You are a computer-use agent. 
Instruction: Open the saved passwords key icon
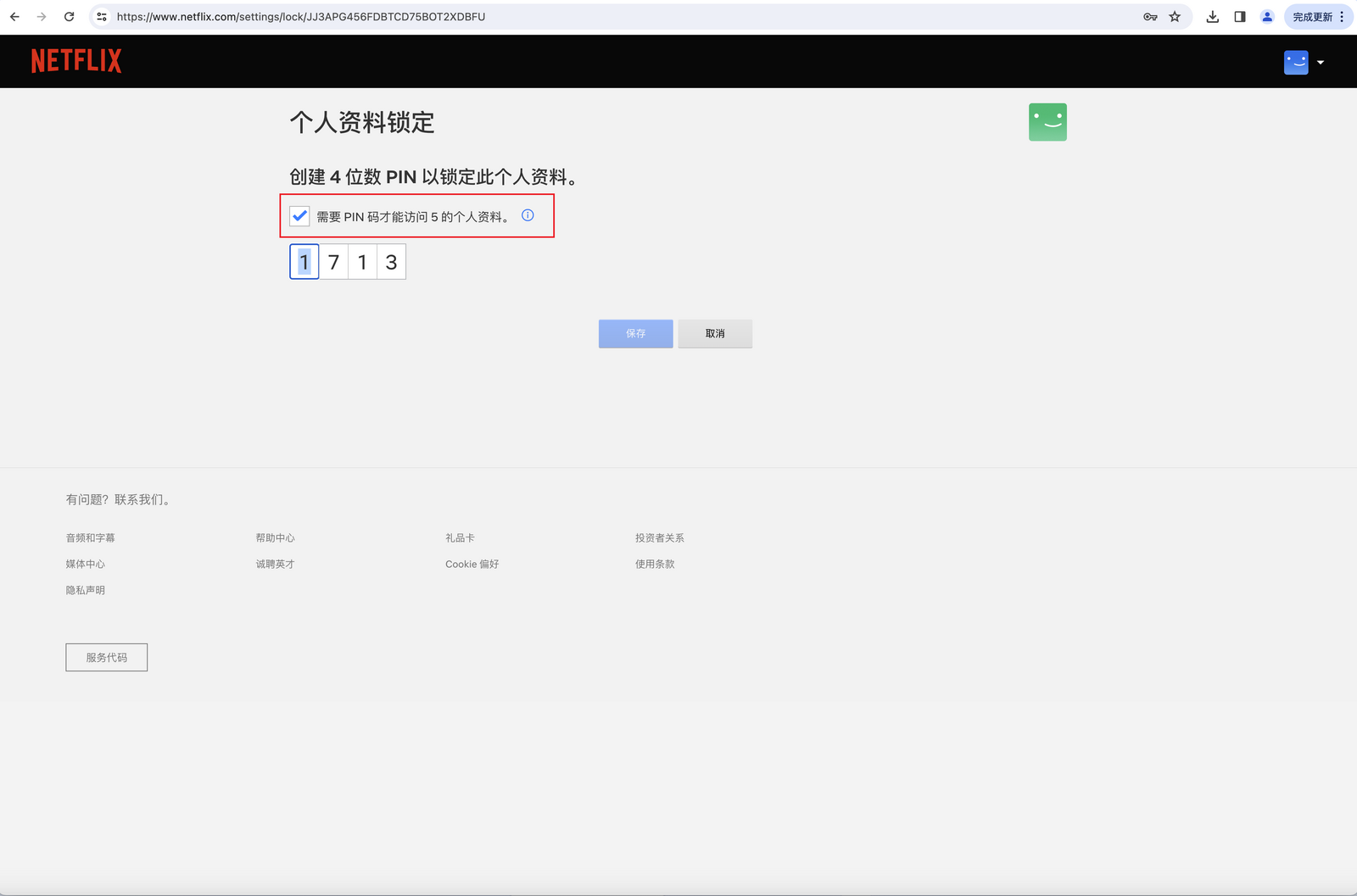pyautogui.click(x=1150, y=16)
